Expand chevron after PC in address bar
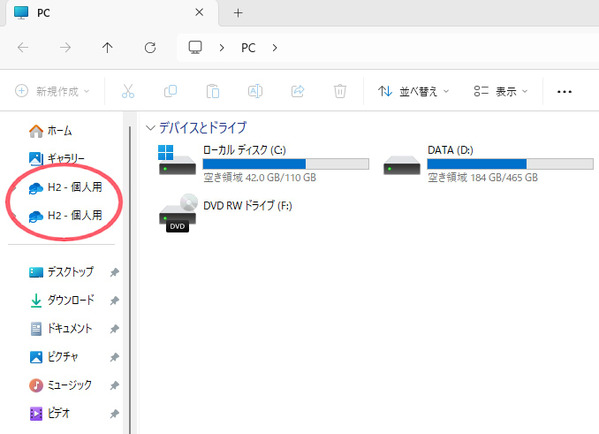This screenshot has height=434, width=599. point(275,48)
